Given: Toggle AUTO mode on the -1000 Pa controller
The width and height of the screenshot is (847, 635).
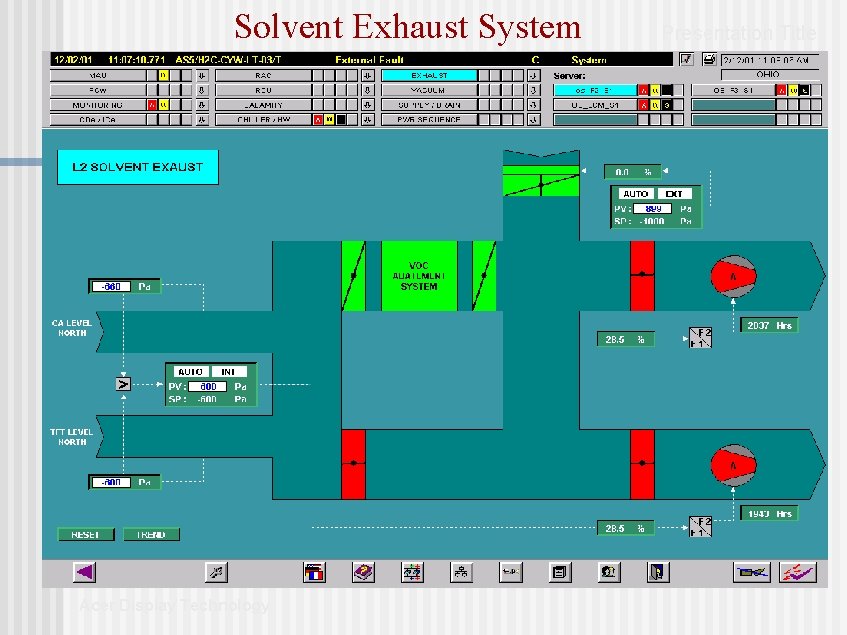Looking at the screenshot, I should coord(635,194).
